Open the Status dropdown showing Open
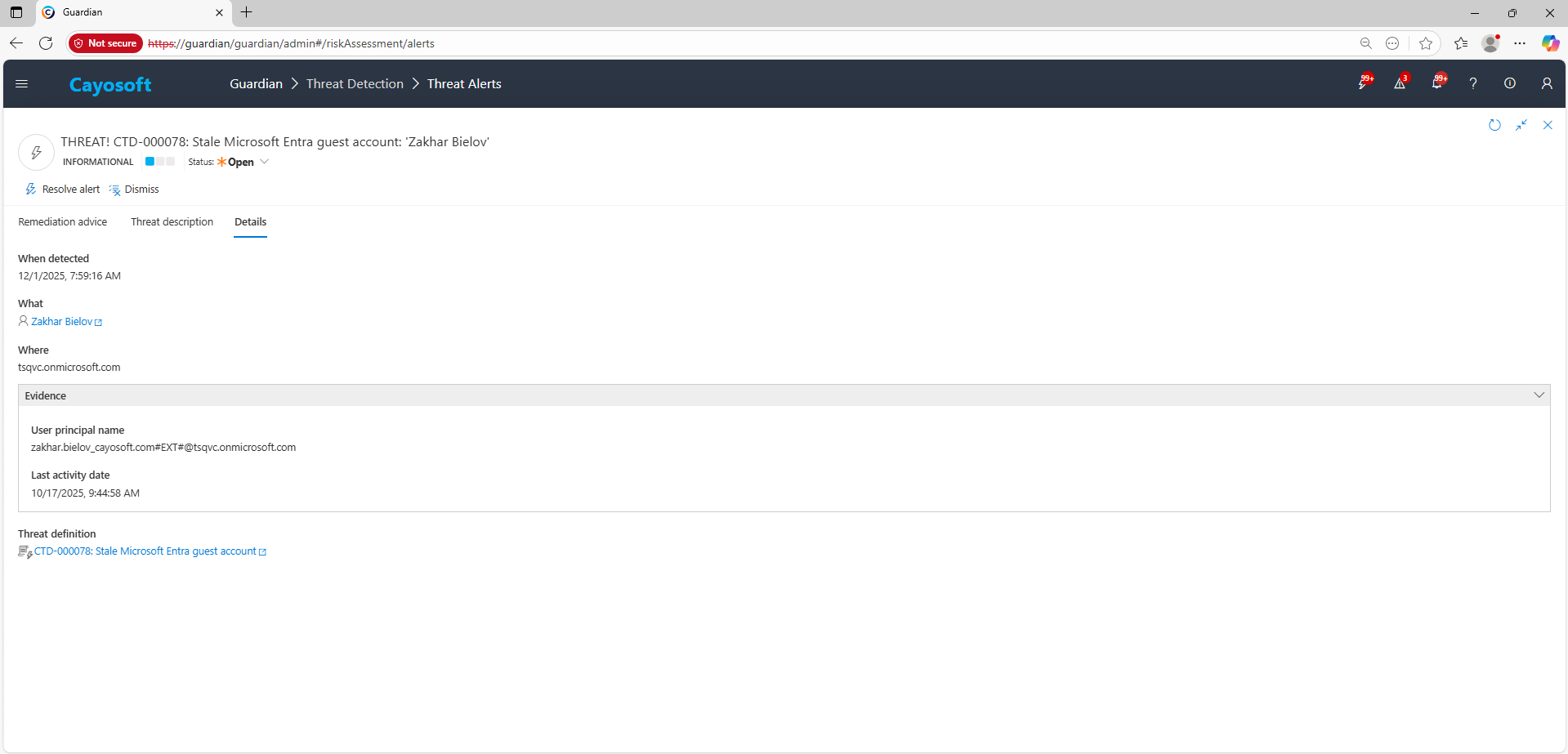This screenshot has width=1568, height=754. pos(266,162)
